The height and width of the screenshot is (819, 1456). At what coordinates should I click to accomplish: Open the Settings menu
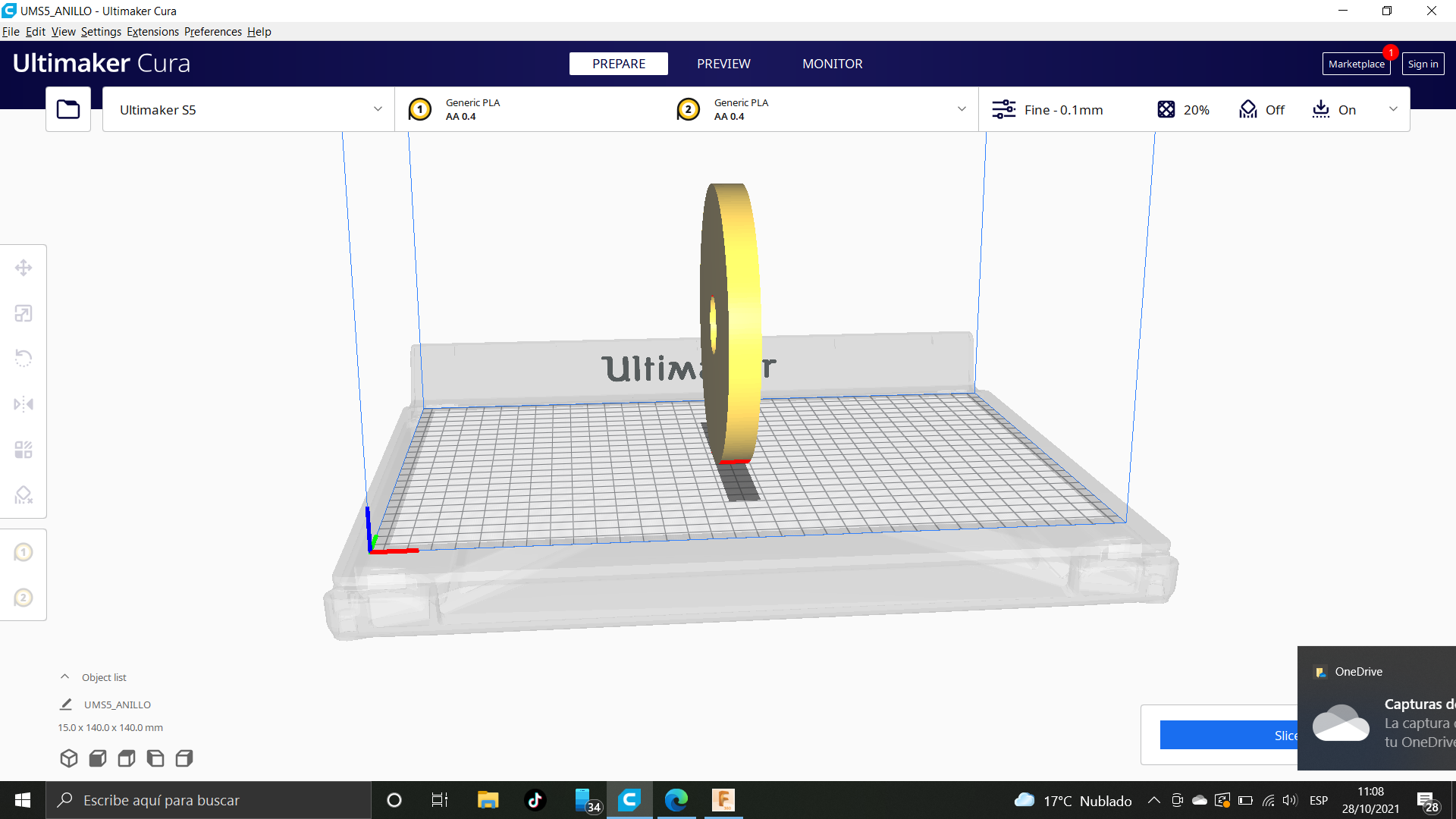[101, 31]
